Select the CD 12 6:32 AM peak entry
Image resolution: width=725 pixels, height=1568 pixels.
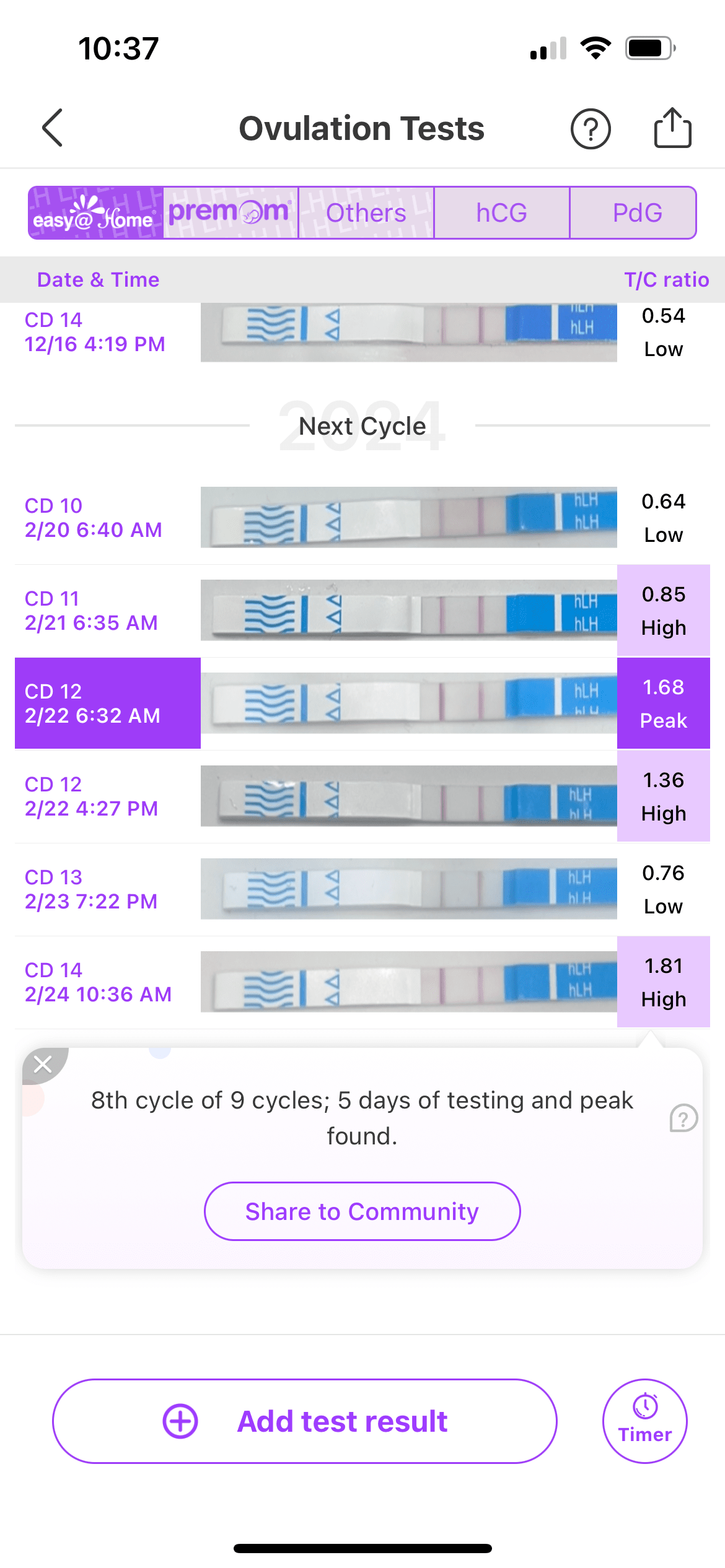[108, 703]
